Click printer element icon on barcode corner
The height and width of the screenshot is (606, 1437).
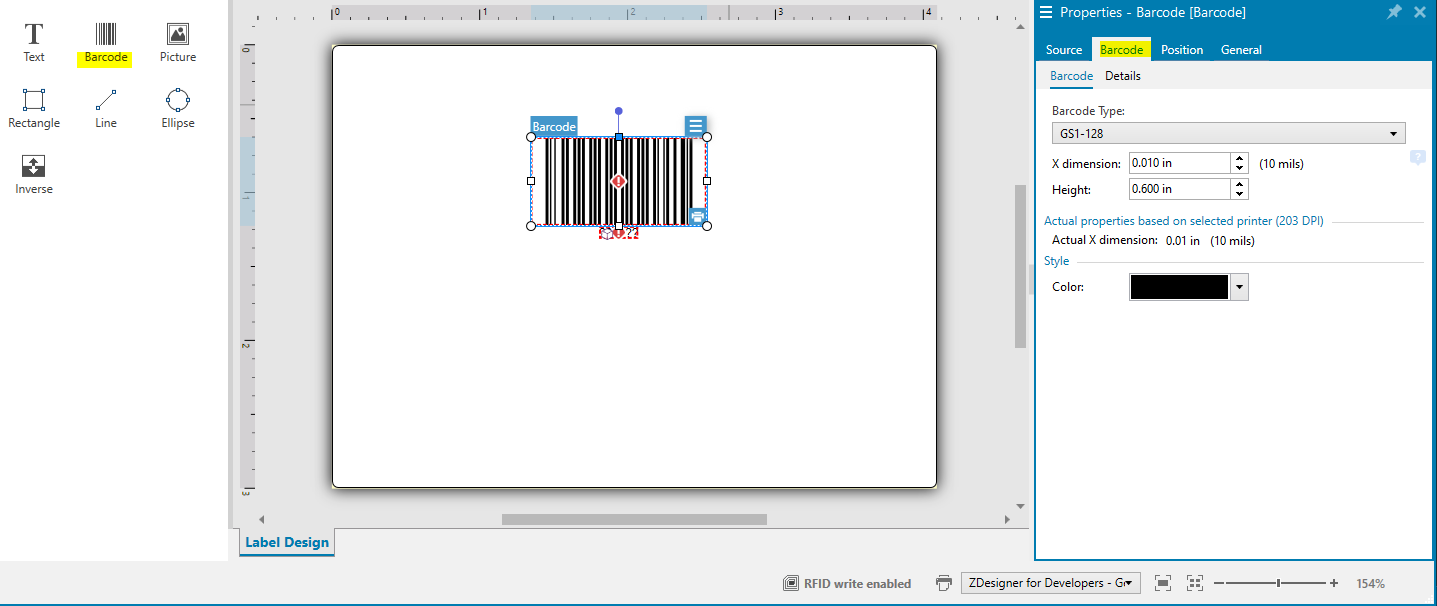698,216
